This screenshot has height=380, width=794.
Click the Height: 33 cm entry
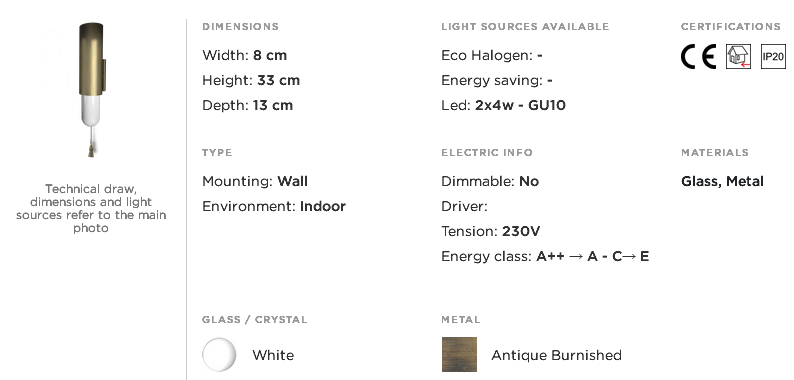(x=251, y=81)
